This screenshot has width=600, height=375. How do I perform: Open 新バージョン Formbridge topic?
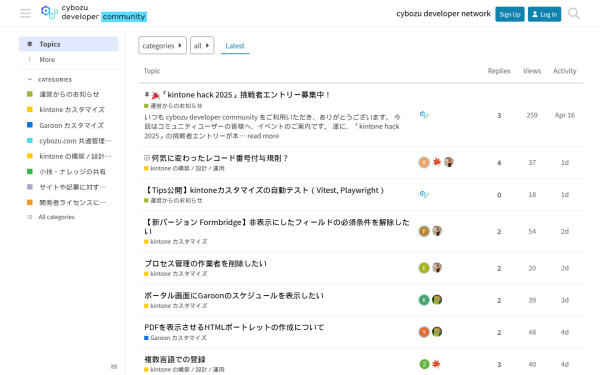[276, 227]
